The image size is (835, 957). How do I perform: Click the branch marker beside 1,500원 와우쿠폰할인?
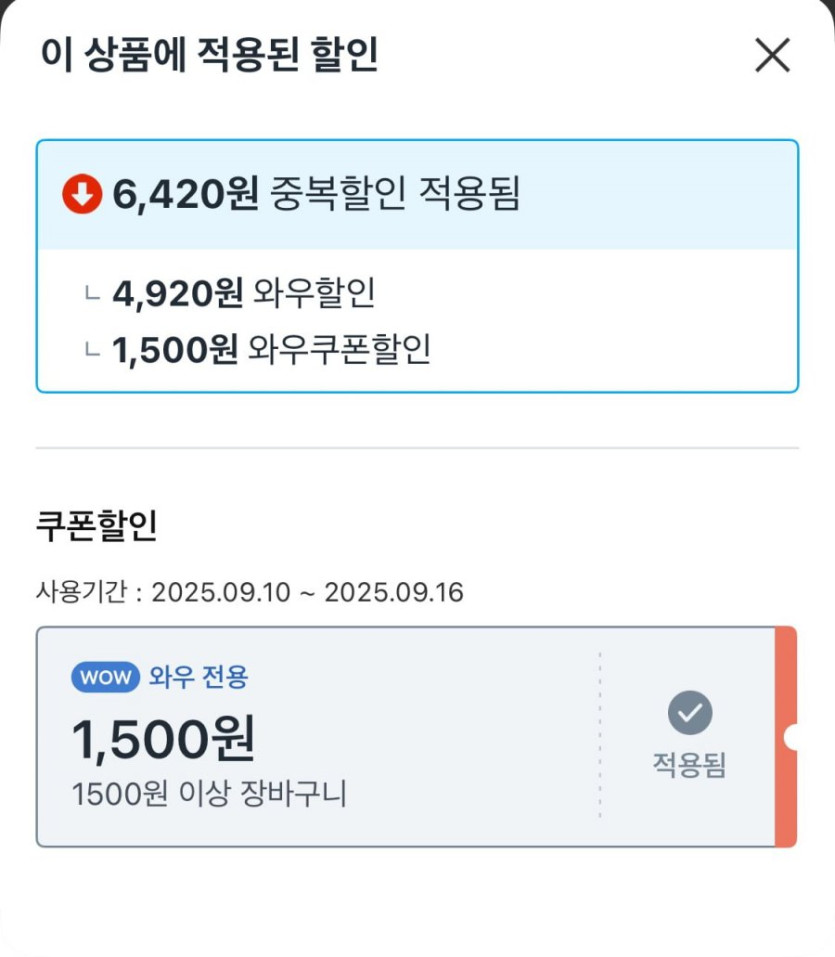coord(93,350)
